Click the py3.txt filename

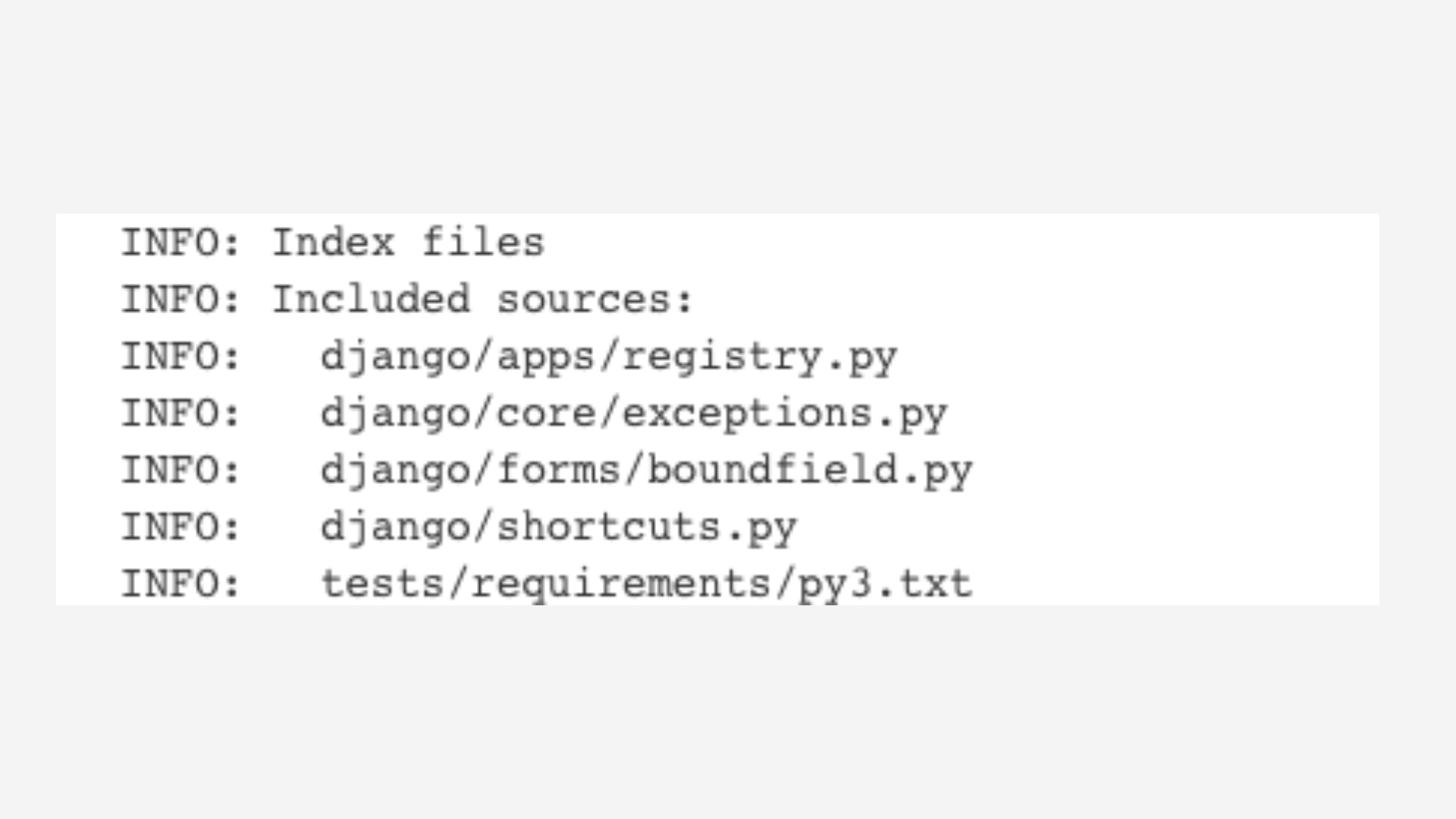884,584
